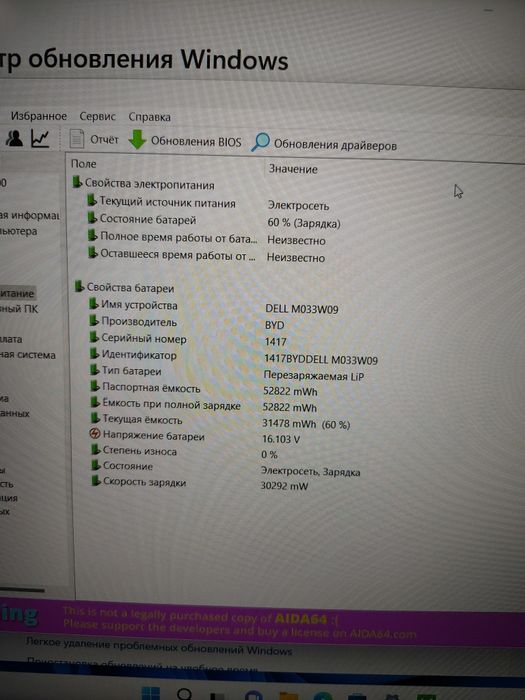Click Свойства электропитания group icon
This screenshot has width=525, height=700.
77,182
